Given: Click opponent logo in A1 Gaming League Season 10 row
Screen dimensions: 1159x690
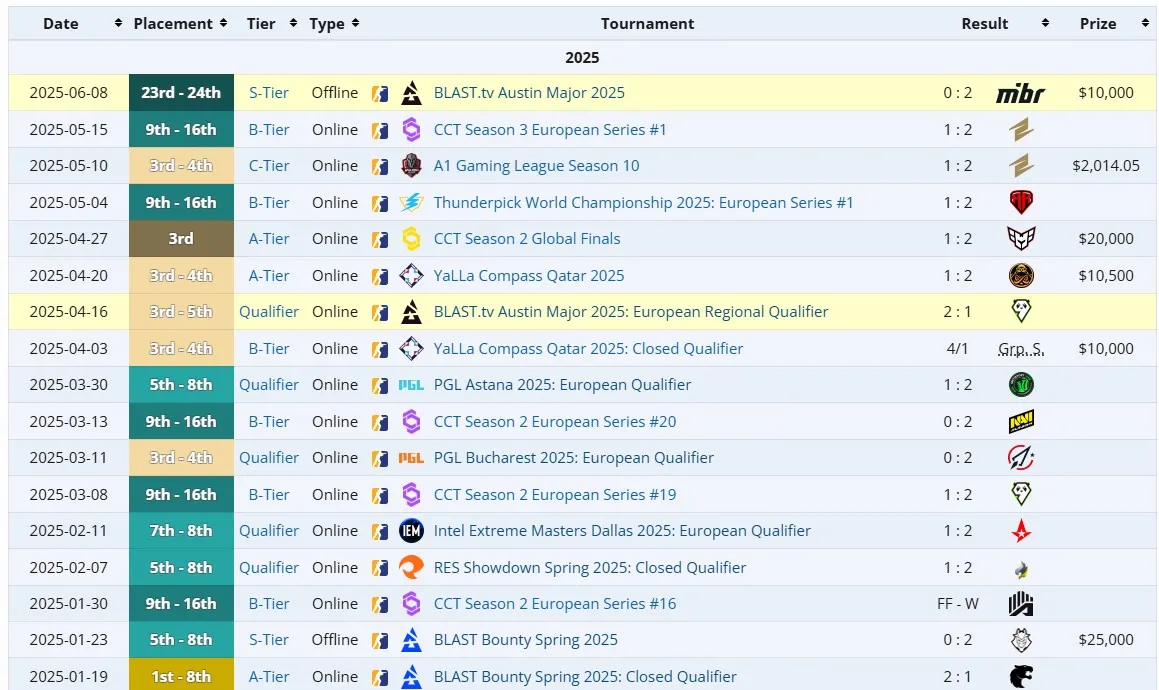Looking at the screenshot, I should tap(1021, 166).
